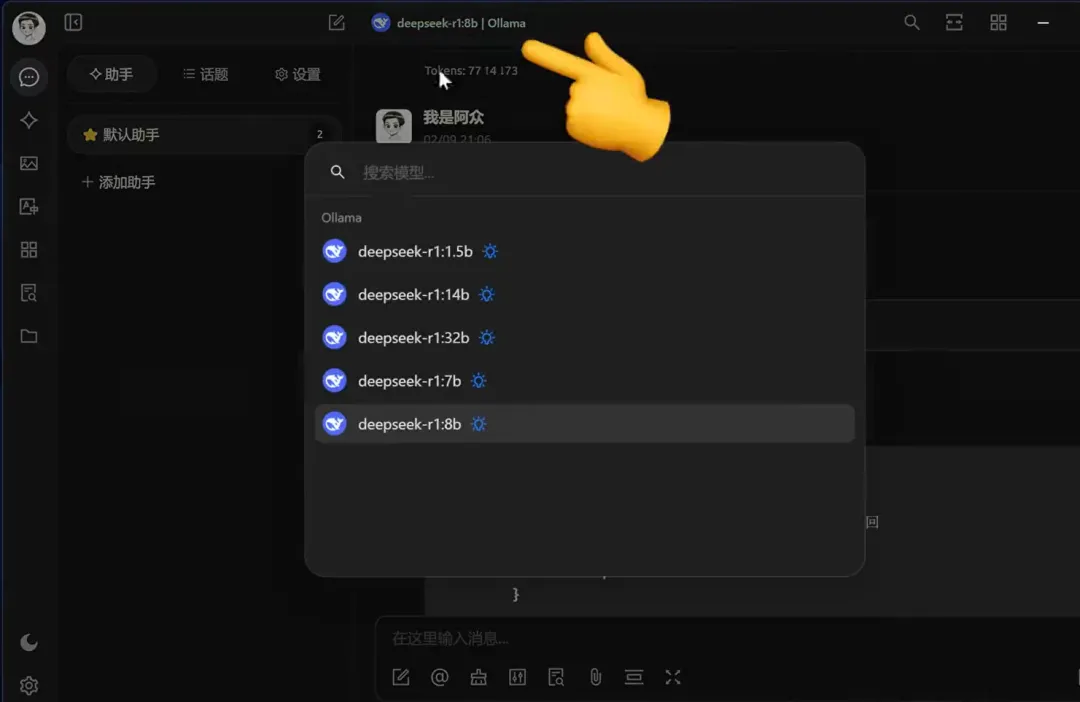The height and width of the screenshot is (702, 1080).
Task: Search messages with magnifier icon
Action: 911,23
